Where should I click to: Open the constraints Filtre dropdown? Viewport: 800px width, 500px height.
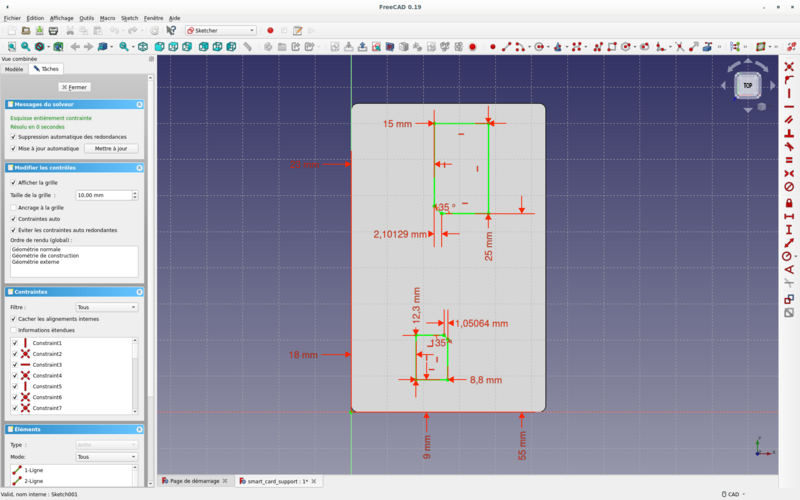[x=107, y=307]
